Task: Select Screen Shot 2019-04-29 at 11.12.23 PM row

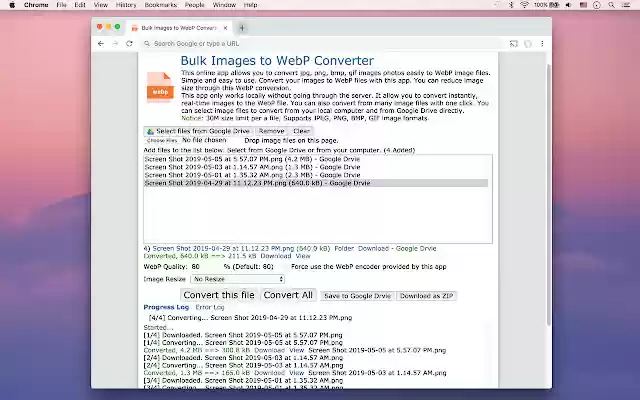Action: coord(316,183)
